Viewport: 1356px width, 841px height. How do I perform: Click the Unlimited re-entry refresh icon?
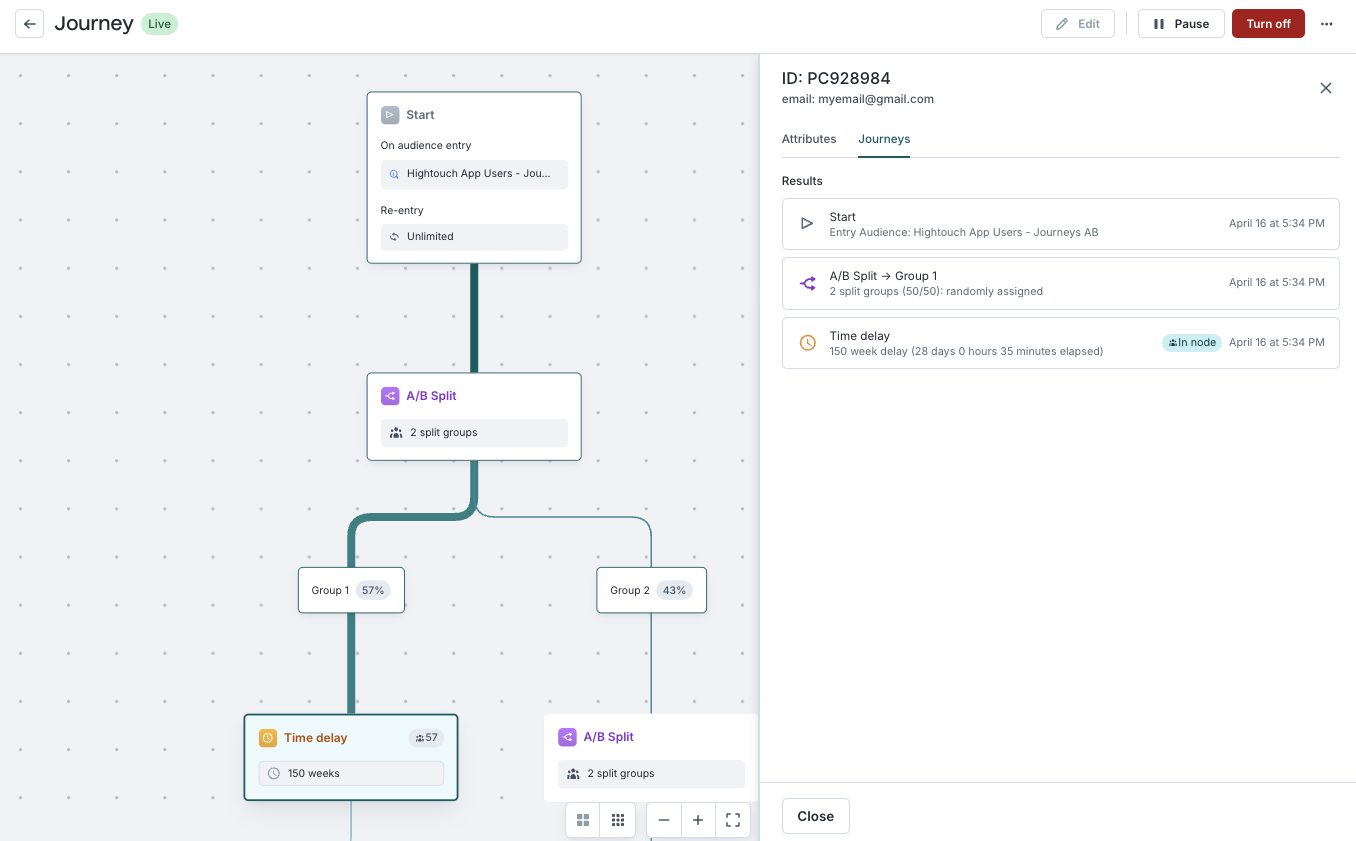pyautogui.click(x=394, y=237)
